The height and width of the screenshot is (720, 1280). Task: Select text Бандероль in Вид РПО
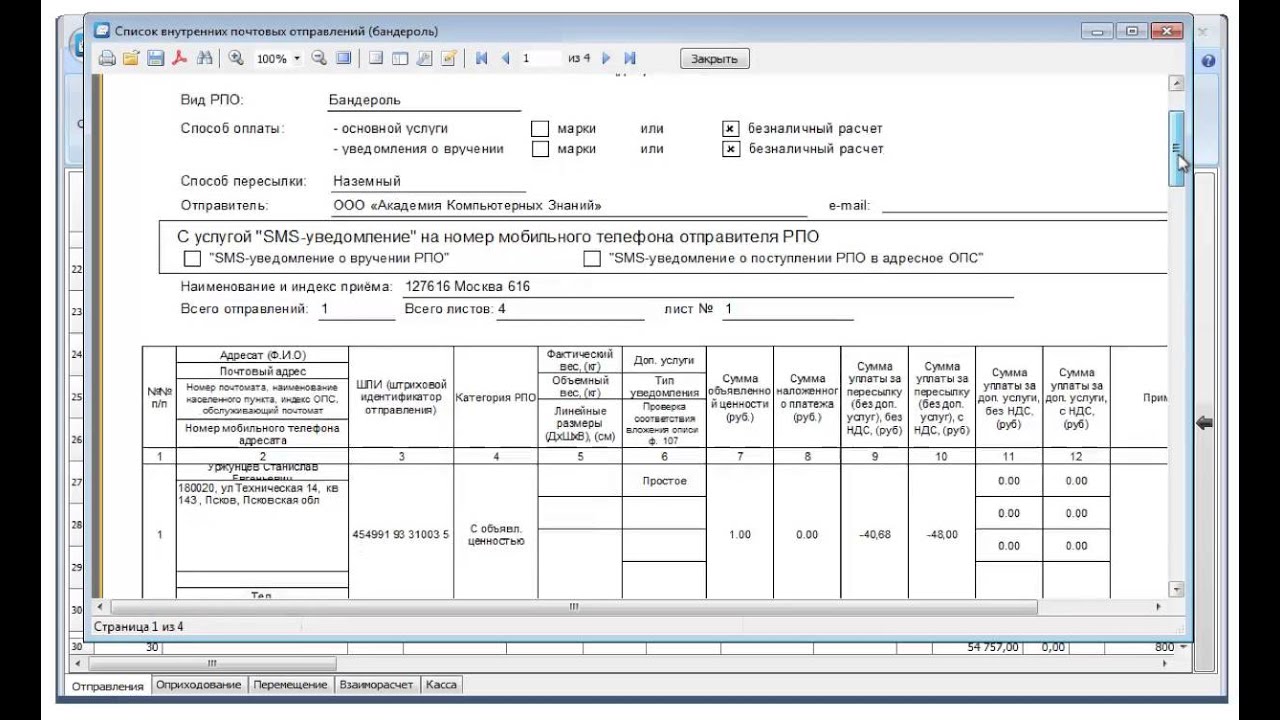tap(364, 100)
